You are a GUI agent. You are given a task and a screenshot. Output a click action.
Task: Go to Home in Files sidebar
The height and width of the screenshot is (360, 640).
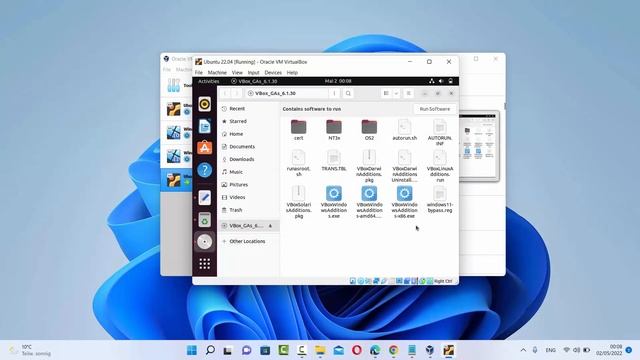[249, 134]
